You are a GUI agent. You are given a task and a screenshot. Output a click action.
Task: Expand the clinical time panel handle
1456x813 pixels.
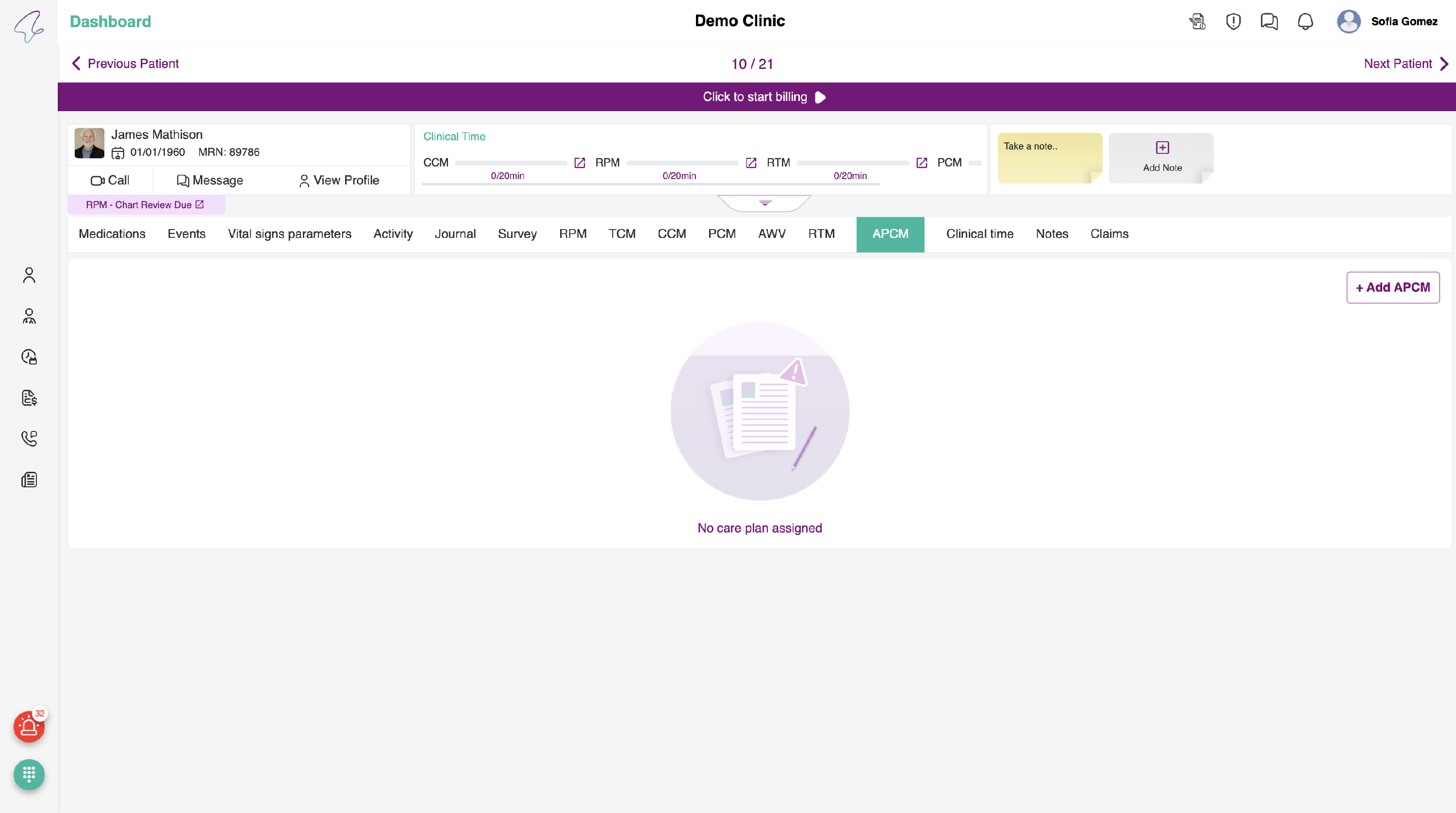pyautogui.click(x=765, y=203)
